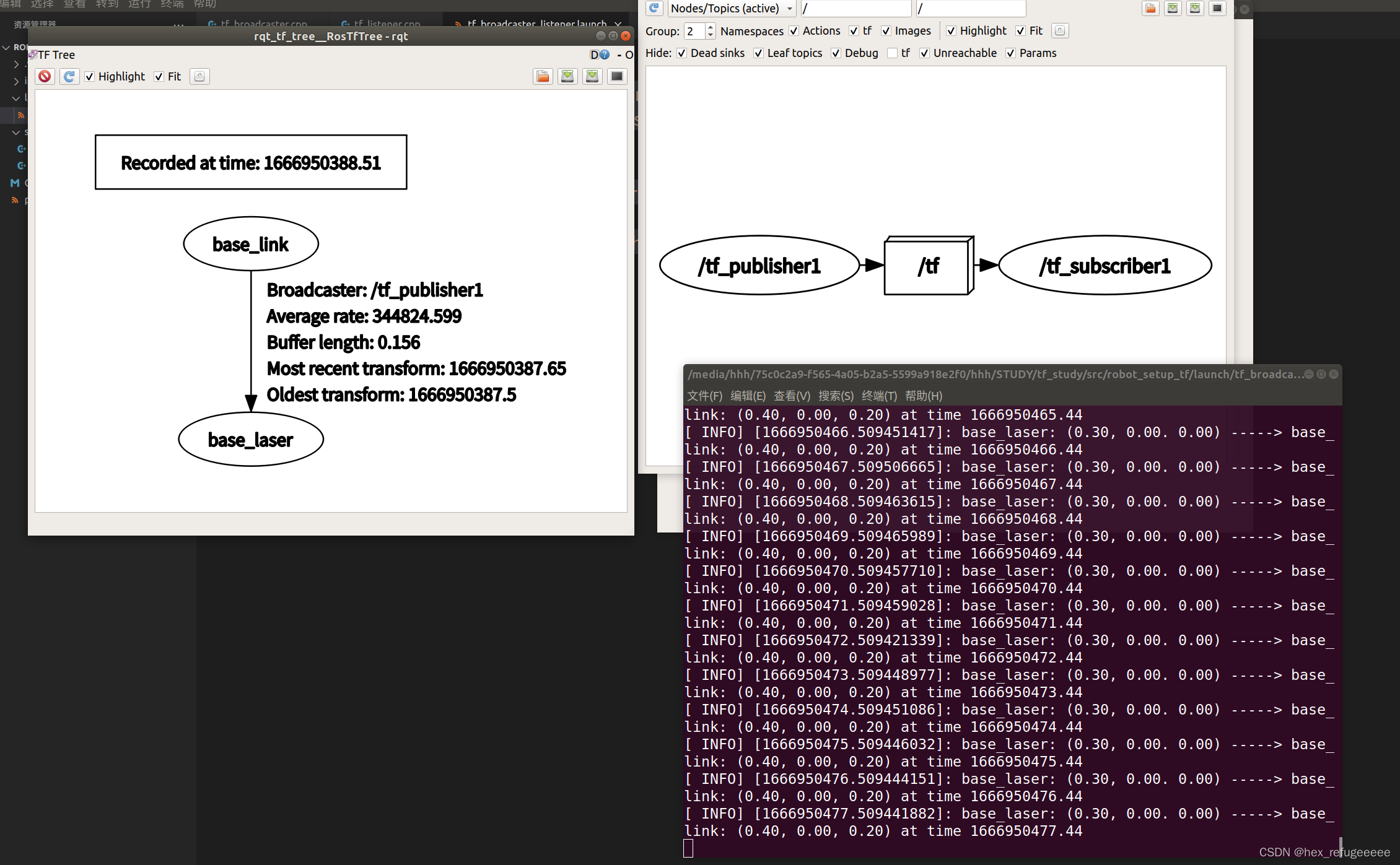This screenshot has height=865, width=1400.
Task: Increase the Group spinner value
Action: pyautogui.click(x=711, y=27)
